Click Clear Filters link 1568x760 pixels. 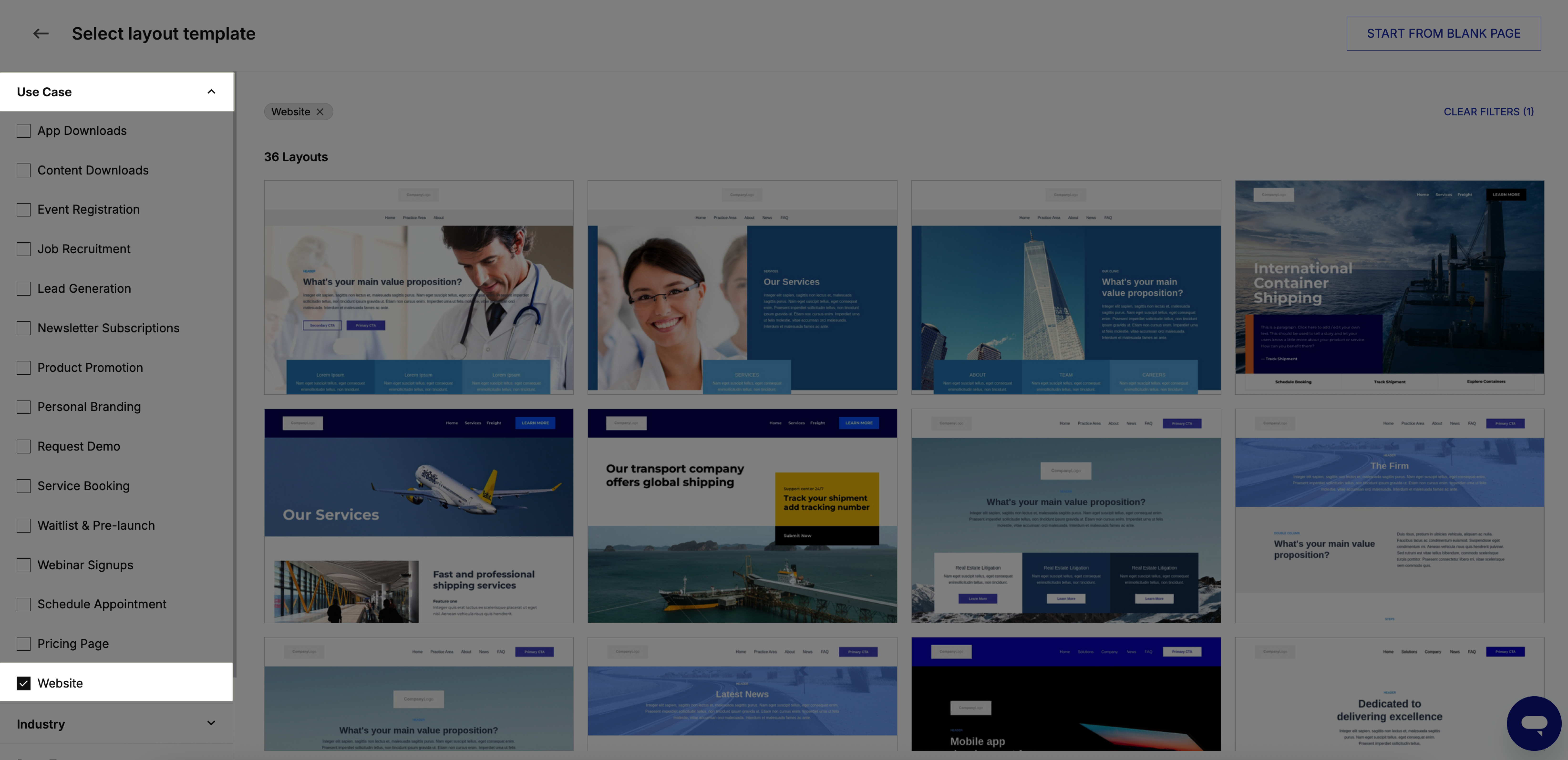1488,112
